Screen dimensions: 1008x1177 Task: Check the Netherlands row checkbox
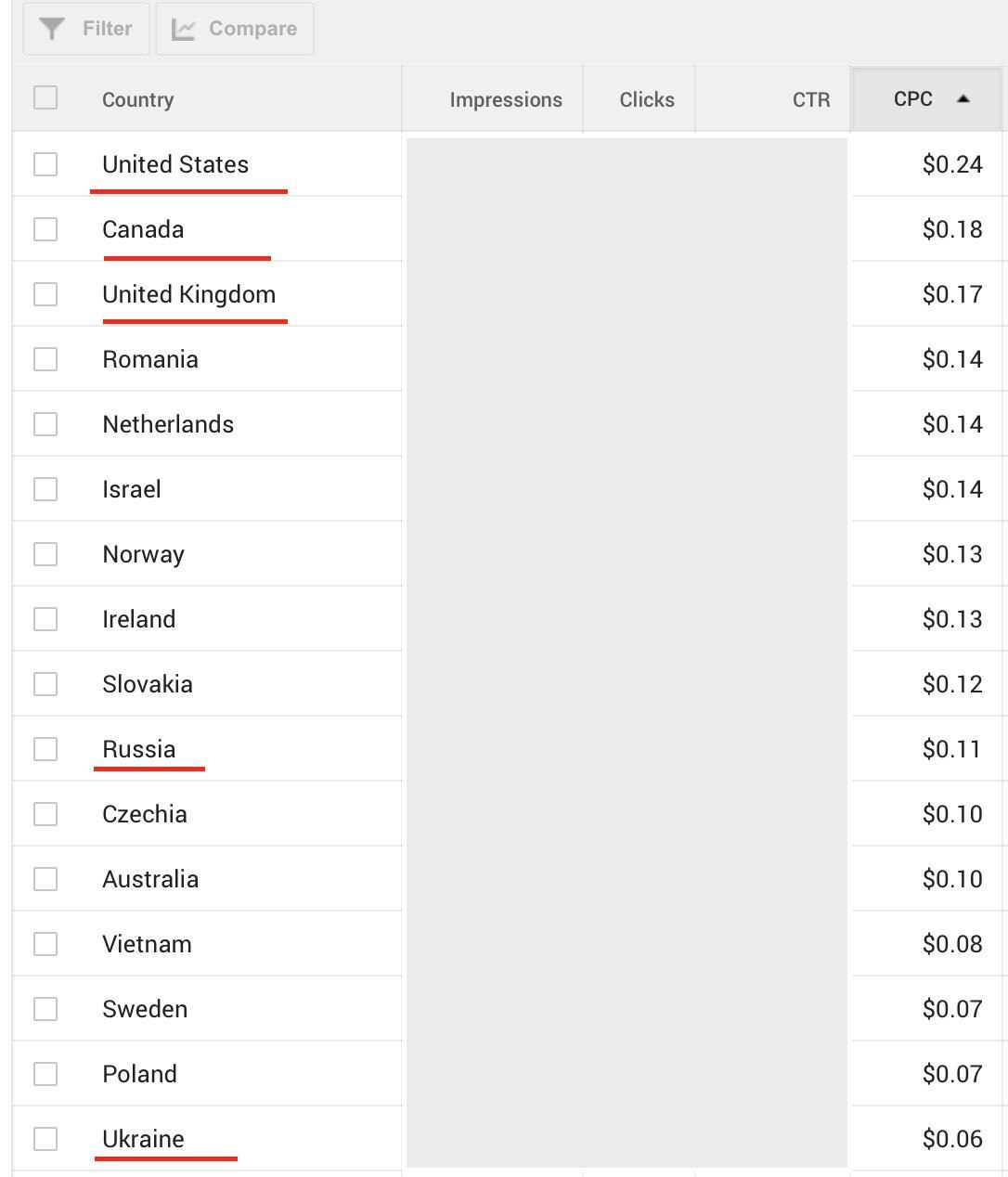click(x=45, y=424)
